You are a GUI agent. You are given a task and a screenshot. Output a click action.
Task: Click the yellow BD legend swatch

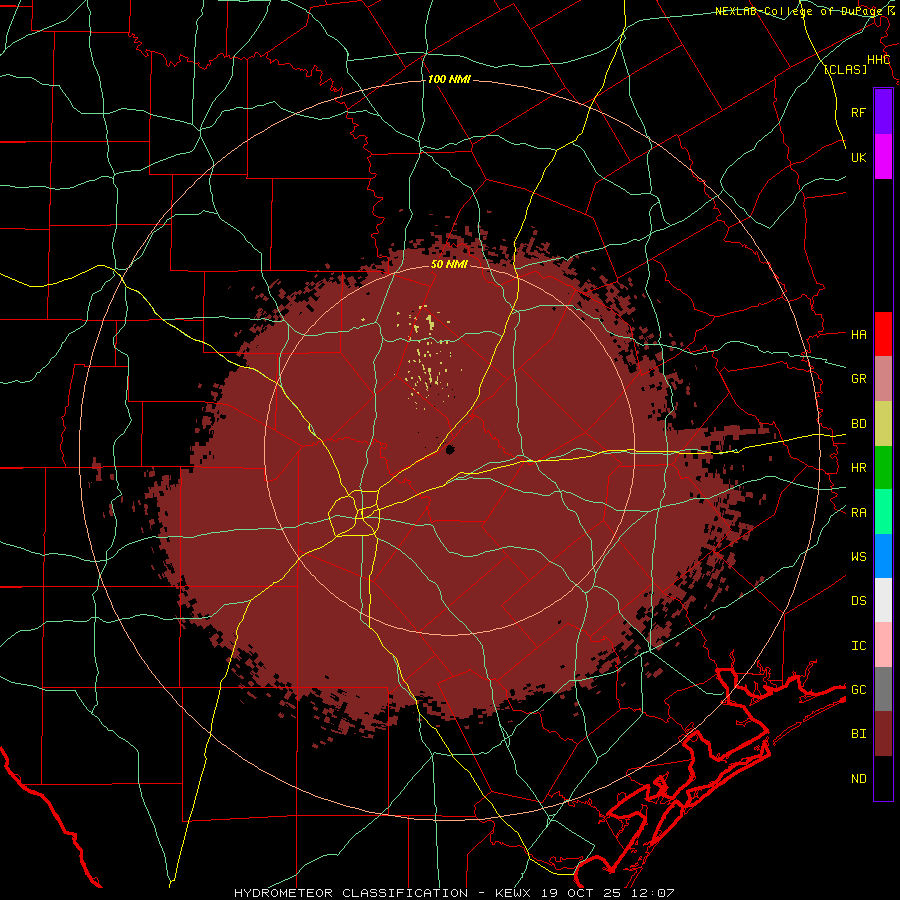point(883,423)
